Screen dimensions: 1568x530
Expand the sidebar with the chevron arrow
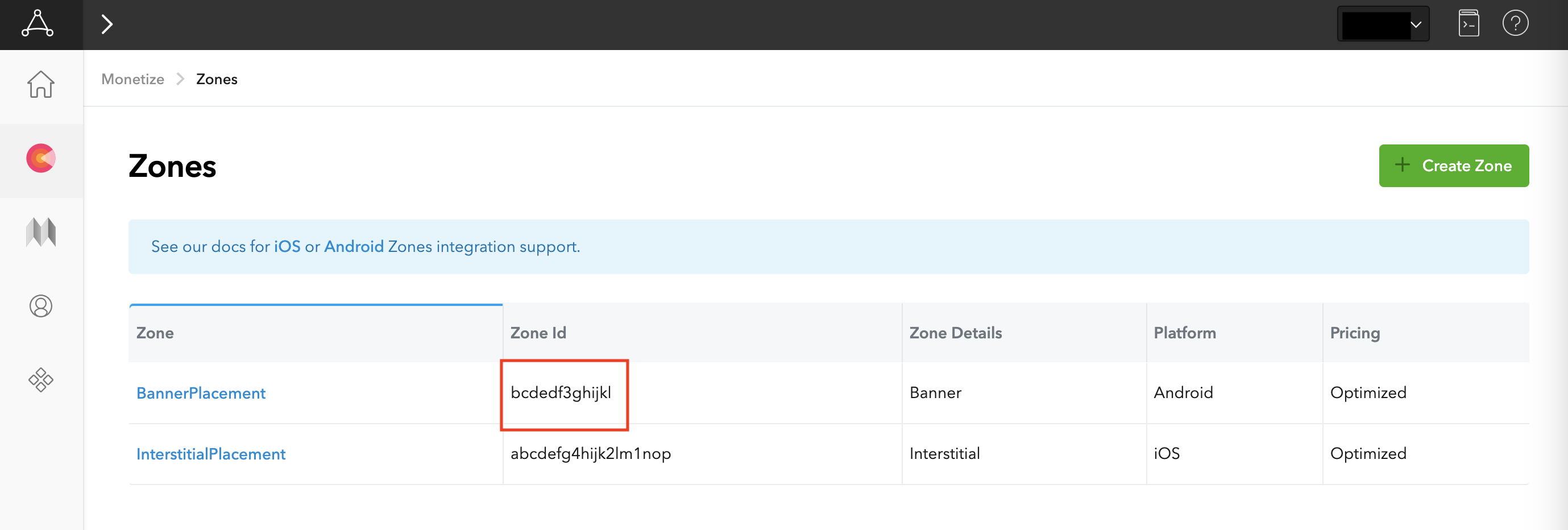pos(107,24)
